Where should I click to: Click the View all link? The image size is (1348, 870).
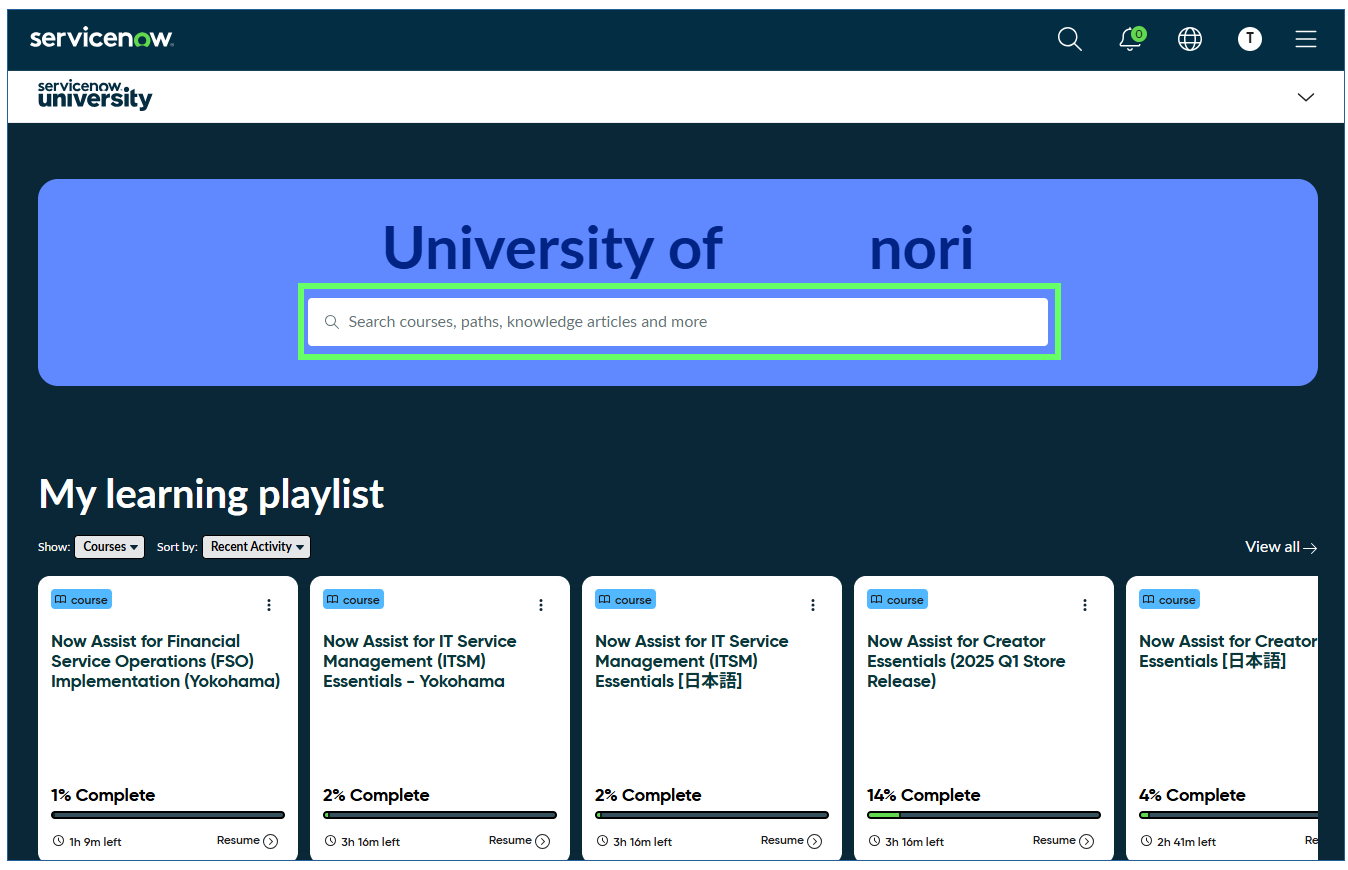(1281, 547)
